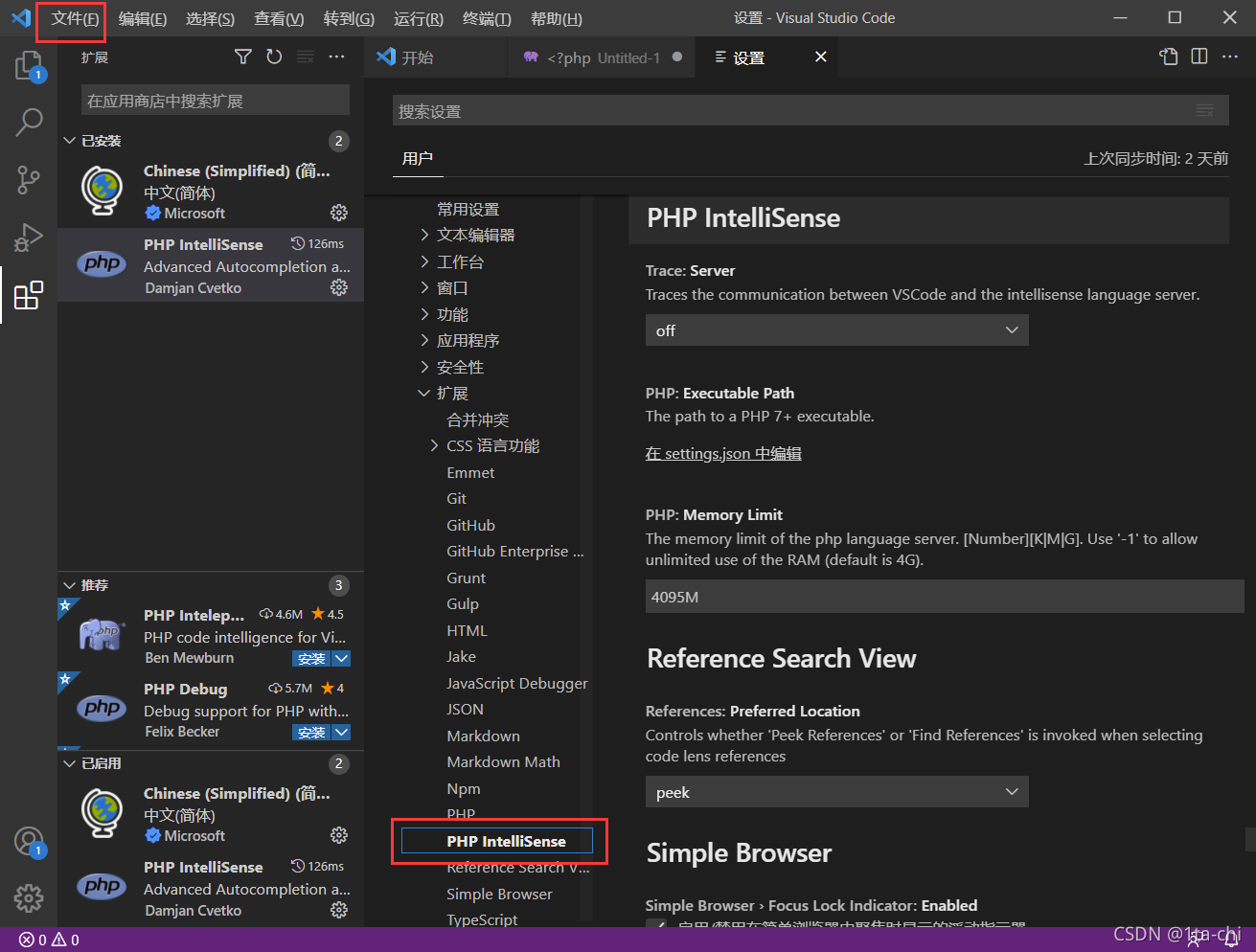This screenshot has height=952, width=1256.
Task: Collapse the 扩展 settings category
Action: click(x=424, y=393)
